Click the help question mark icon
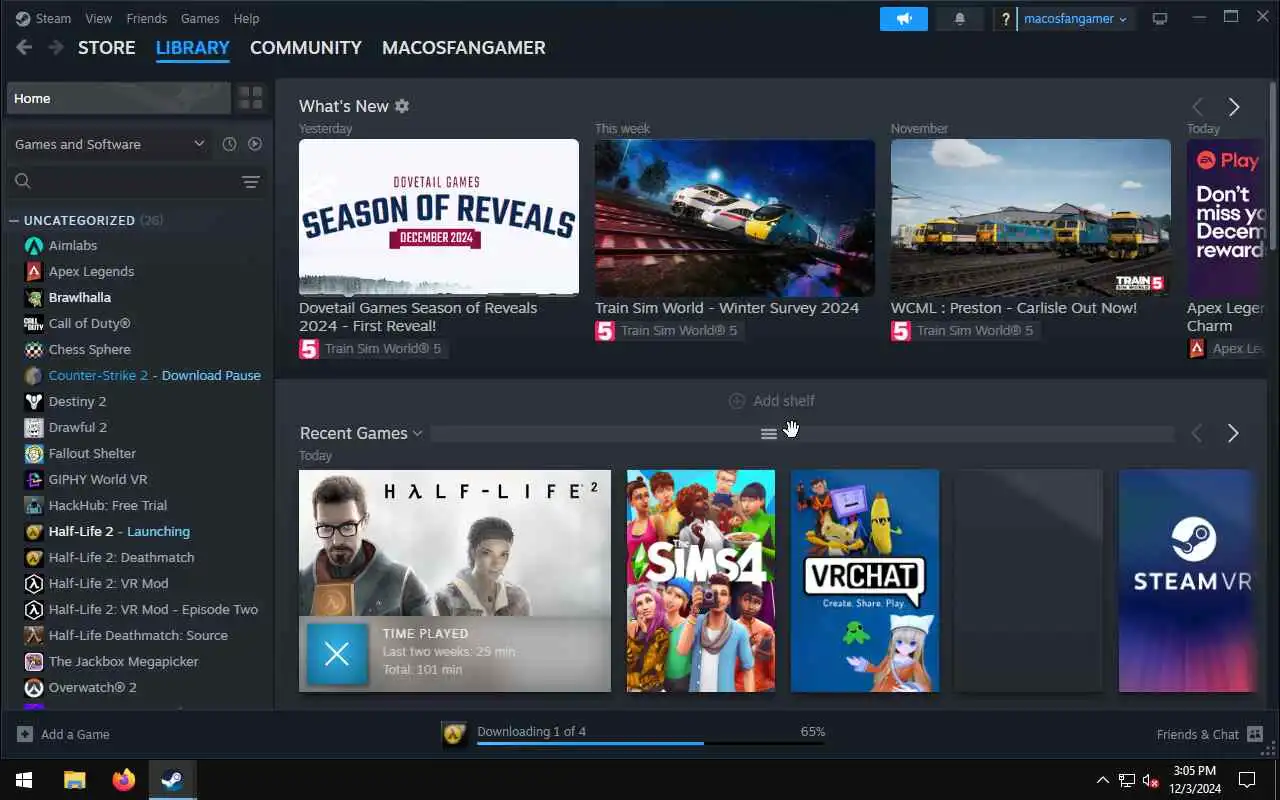 (1005, 19)
